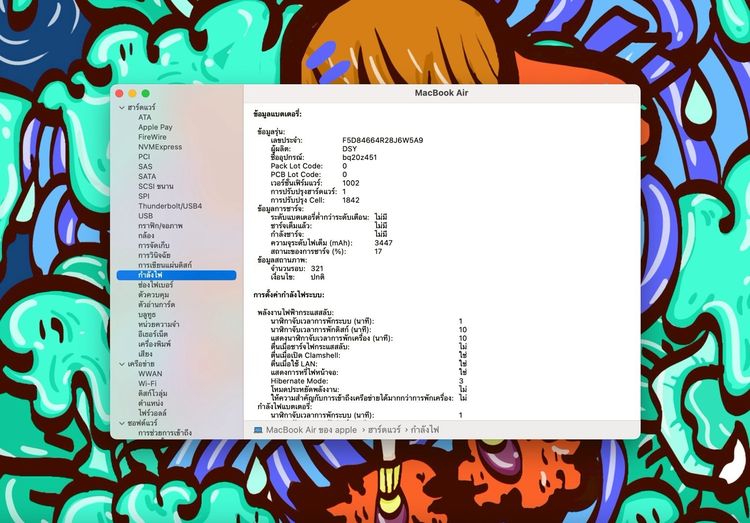Select FireWire in the hardware list
750x523 pixels.
click(x=153, y=137)
